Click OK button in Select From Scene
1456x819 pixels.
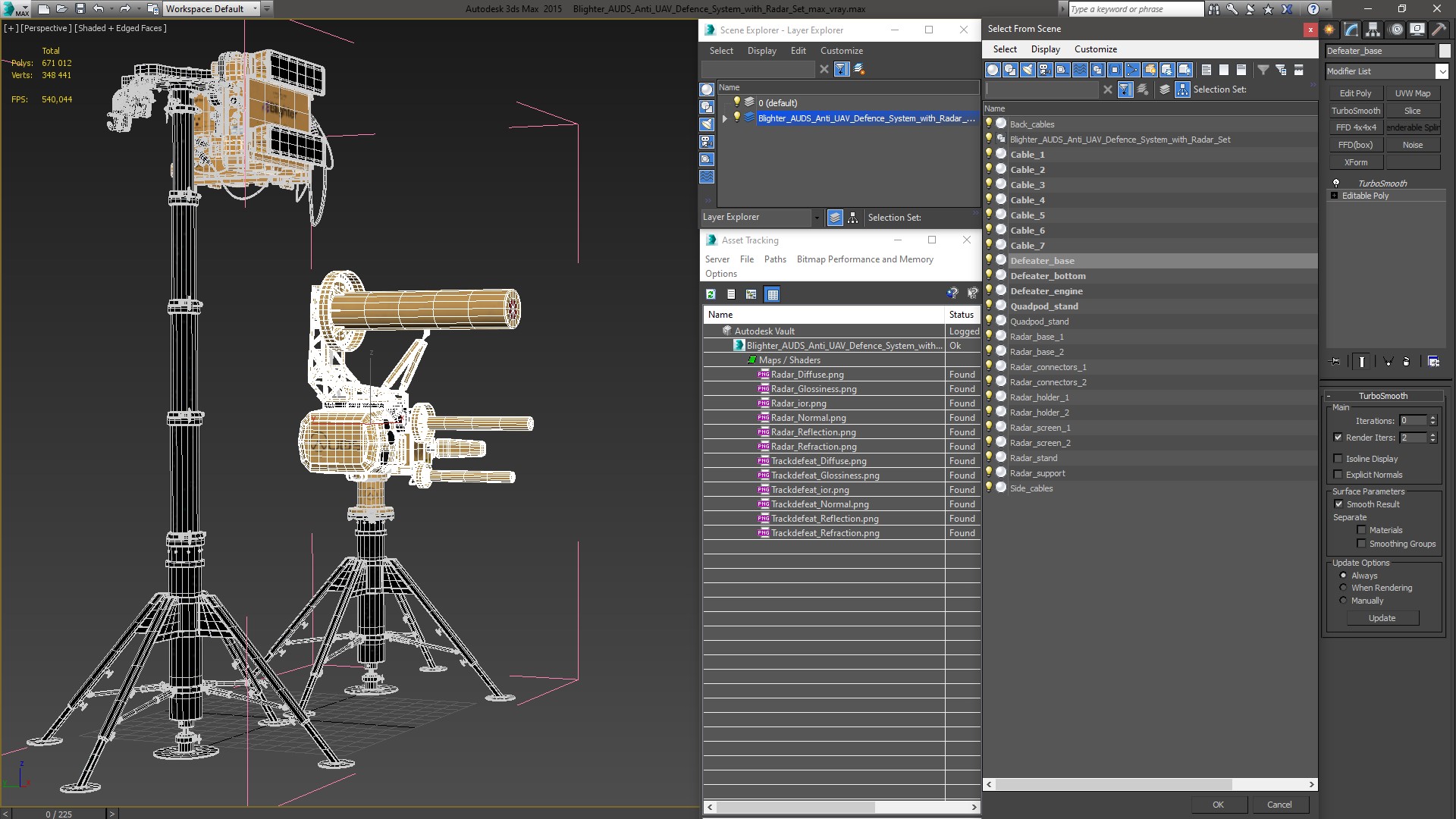[x=1218, y=805]
